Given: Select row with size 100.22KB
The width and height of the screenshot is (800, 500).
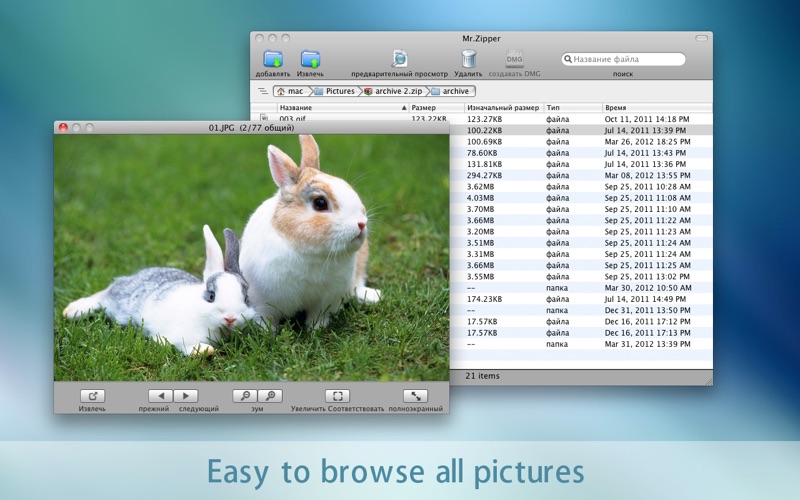Looking at the screenshot, I should 581,130.
